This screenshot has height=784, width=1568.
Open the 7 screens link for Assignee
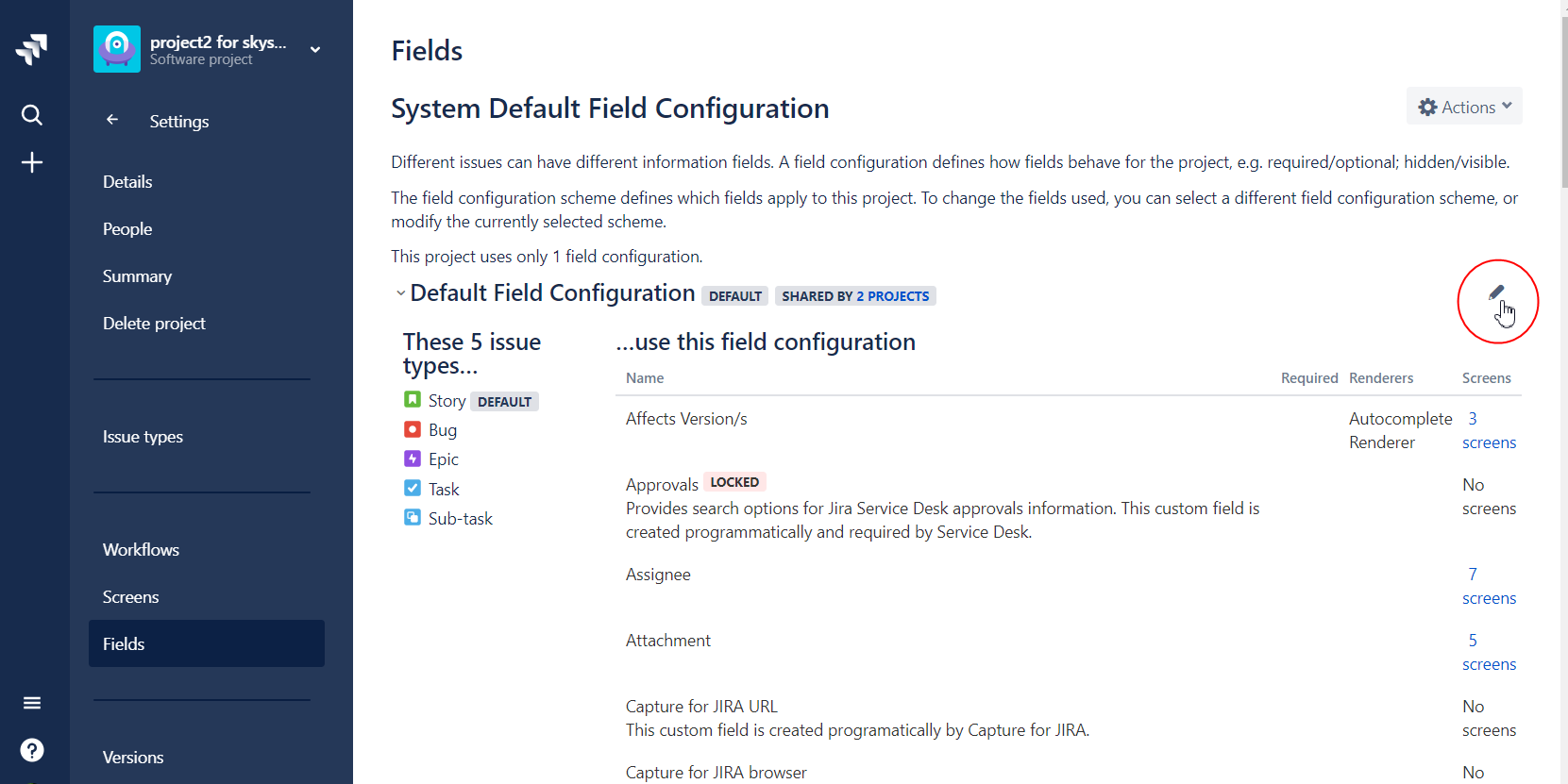tap(1489, 586)
